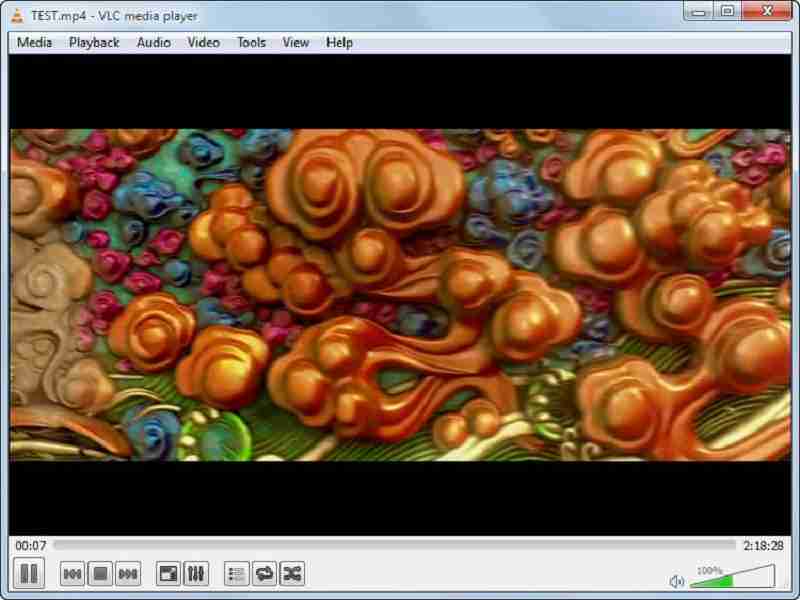Open the Help menu
Image resolution: width=800 pixels, height=600 pixels.
[x=337, y=42]
